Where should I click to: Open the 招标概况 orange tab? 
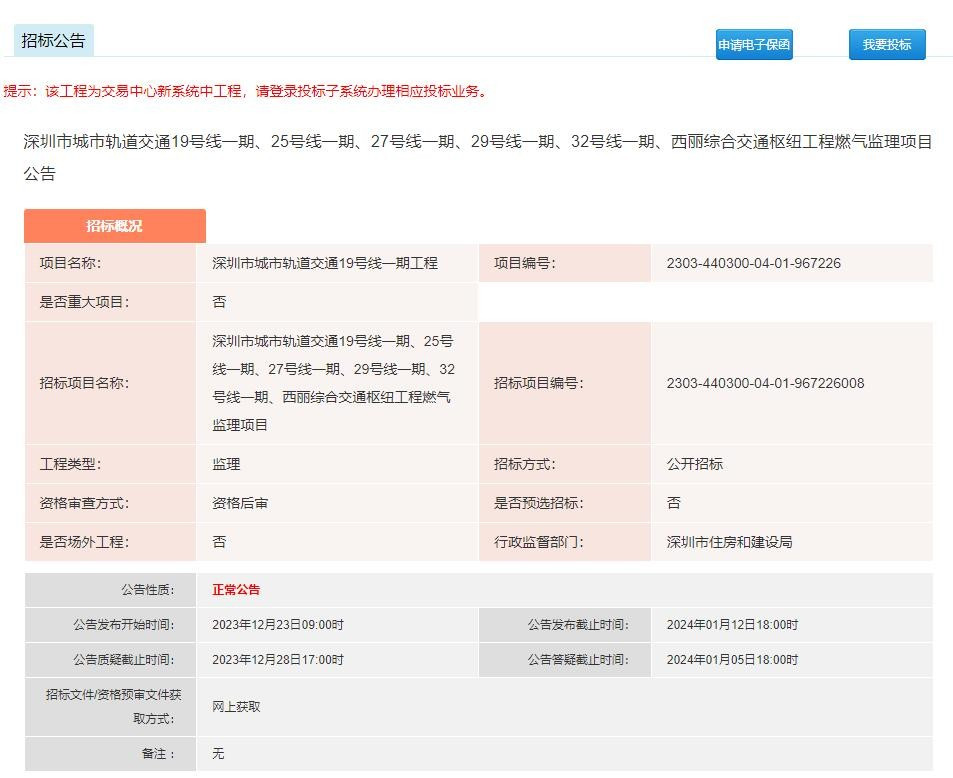115,226
